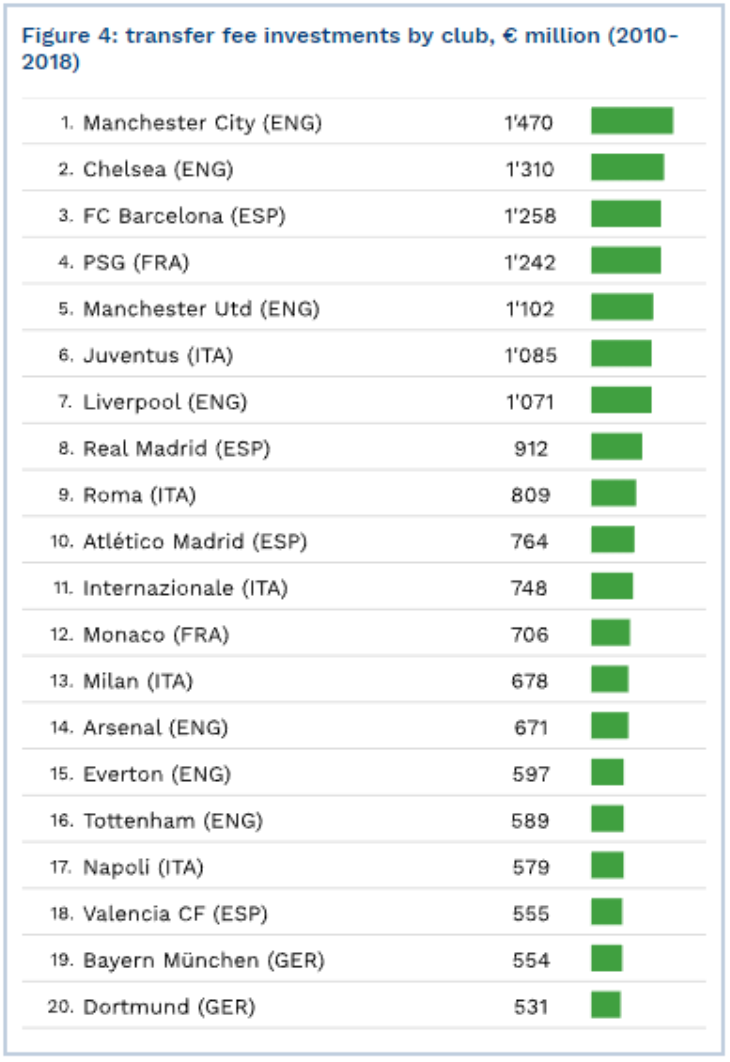The width and height of the screenshot is (730, 1062).
Task: Click Milan's 678 value
Action: (530, 681)
